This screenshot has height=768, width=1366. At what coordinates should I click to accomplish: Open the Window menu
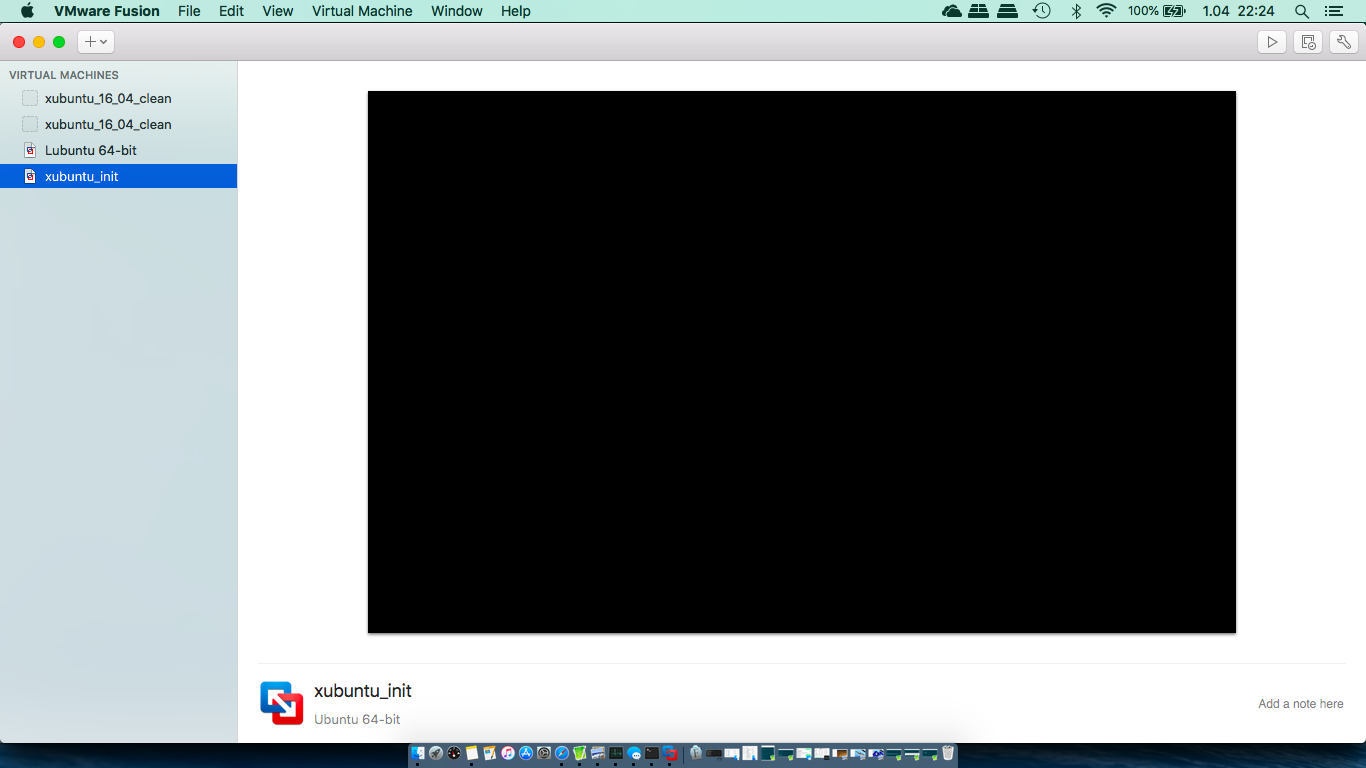click(x=457, y=11)
